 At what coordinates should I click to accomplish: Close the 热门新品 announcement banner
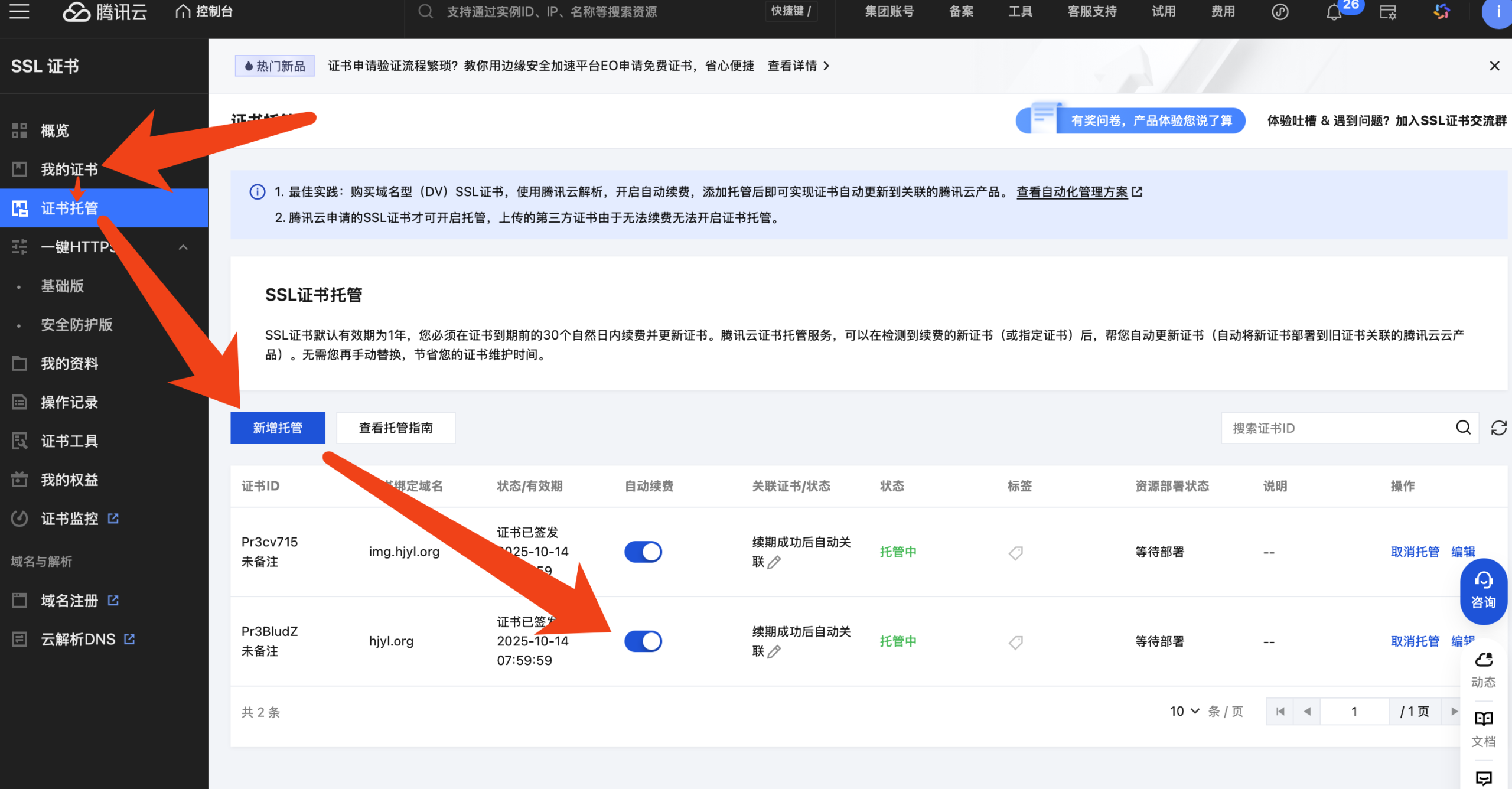click(x=1494, y=66)
